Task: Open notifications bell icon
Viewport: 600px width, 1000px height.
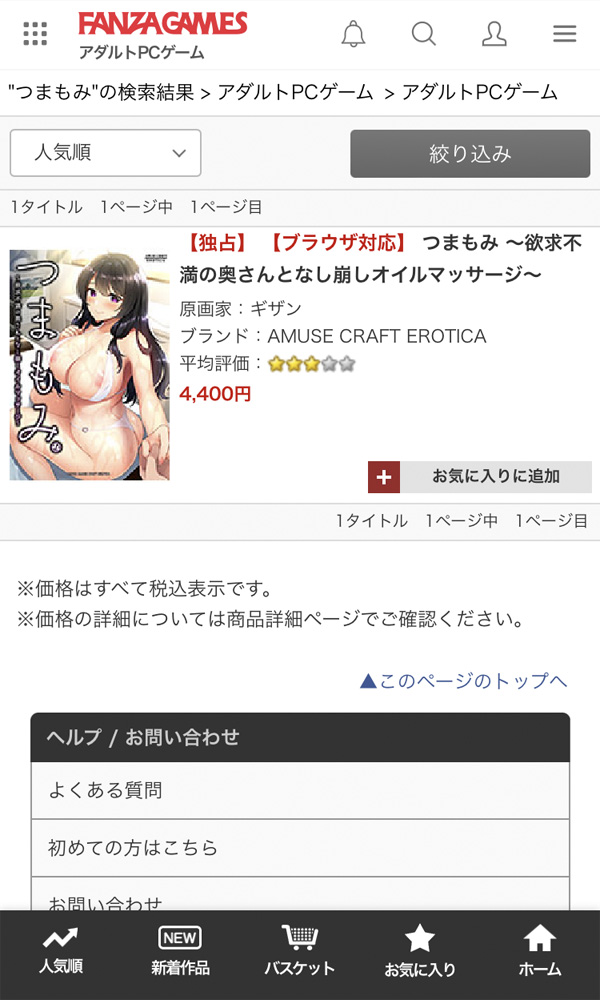Action: 353,34
